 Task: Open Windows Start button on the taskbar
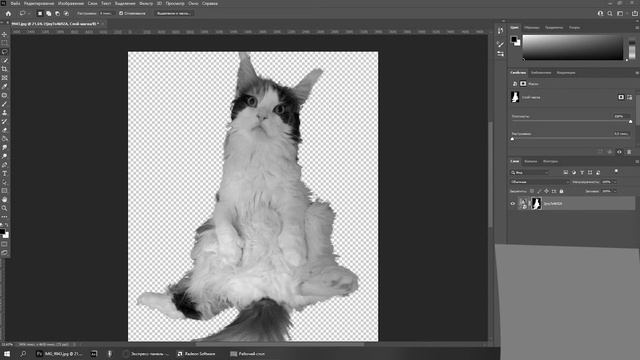[x=7, y=354]
